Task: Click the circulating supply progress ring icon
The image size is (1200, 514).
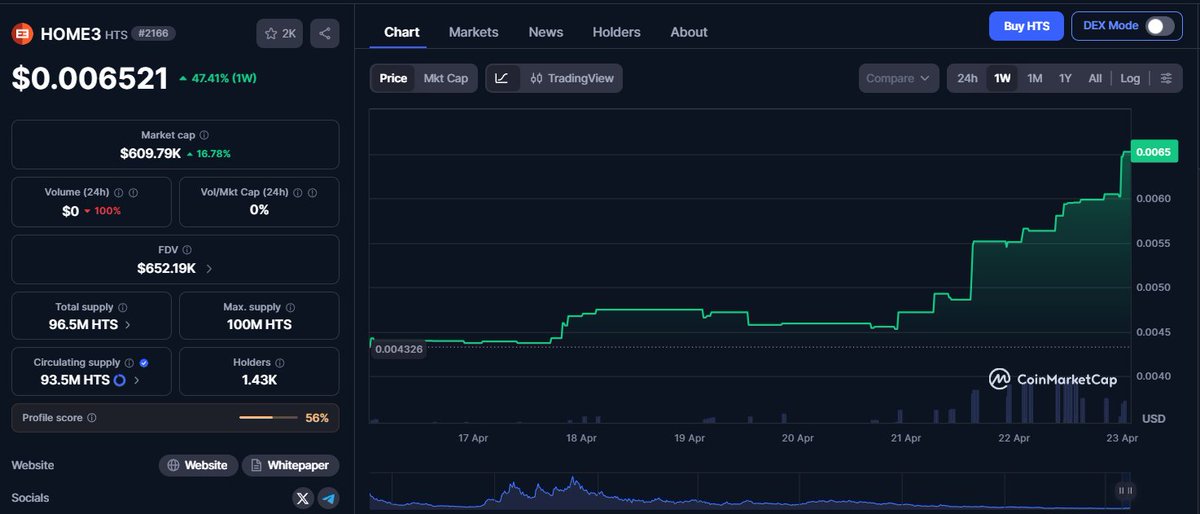Action: coord(120,381)
